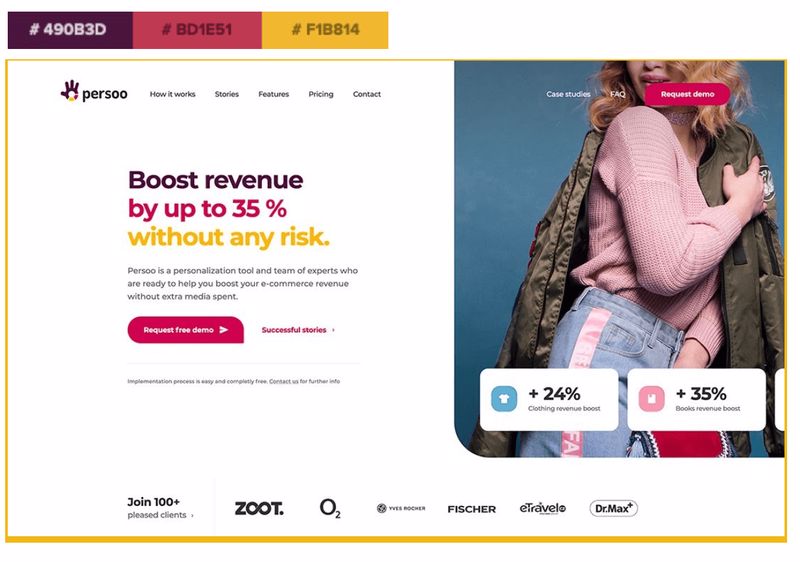800x562 pixels.
Task: Click the ZOOT client logo
Action: point(259,508)
